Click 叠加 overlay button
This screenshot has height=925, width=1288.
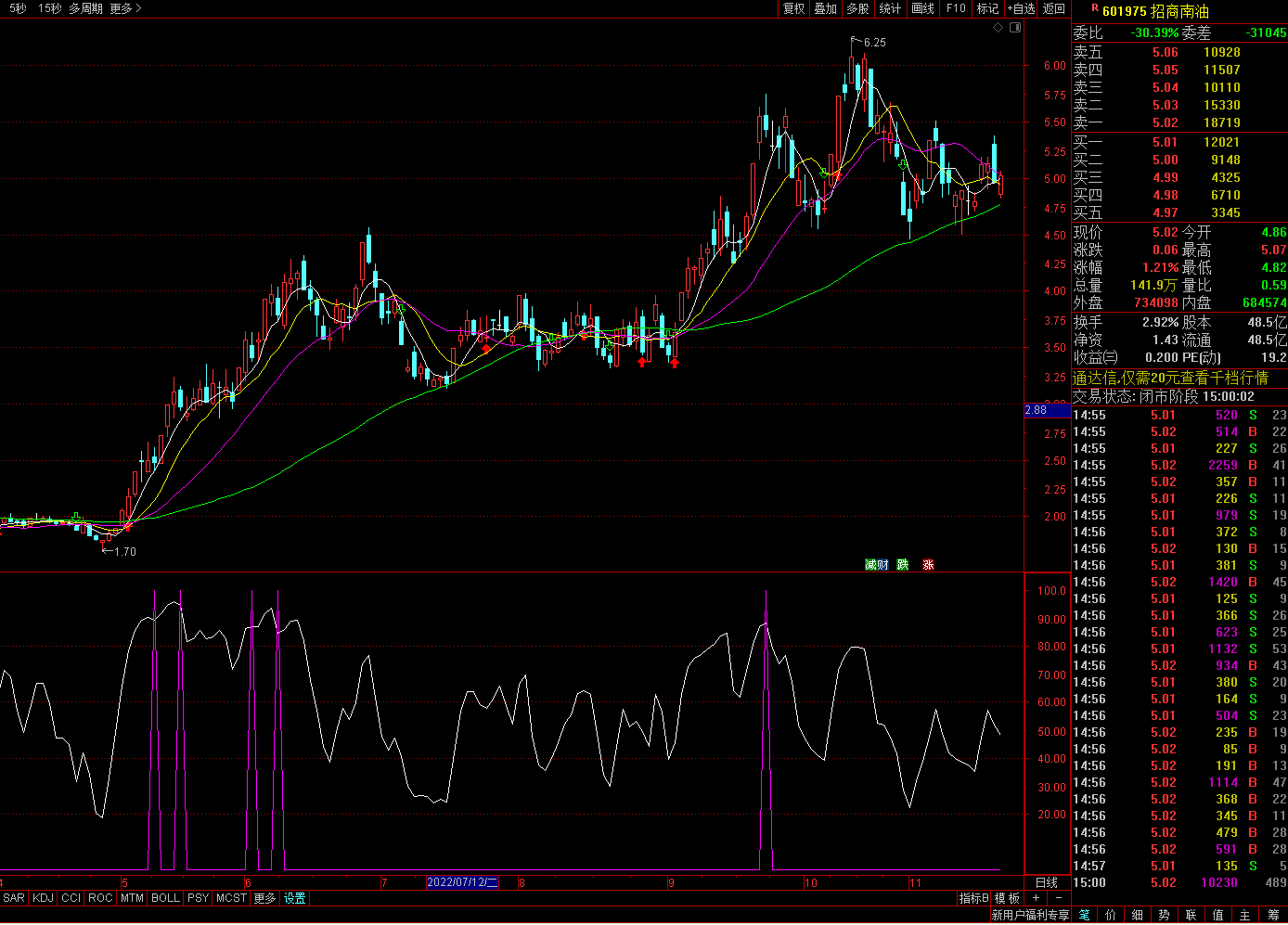[x=826, y=8]
